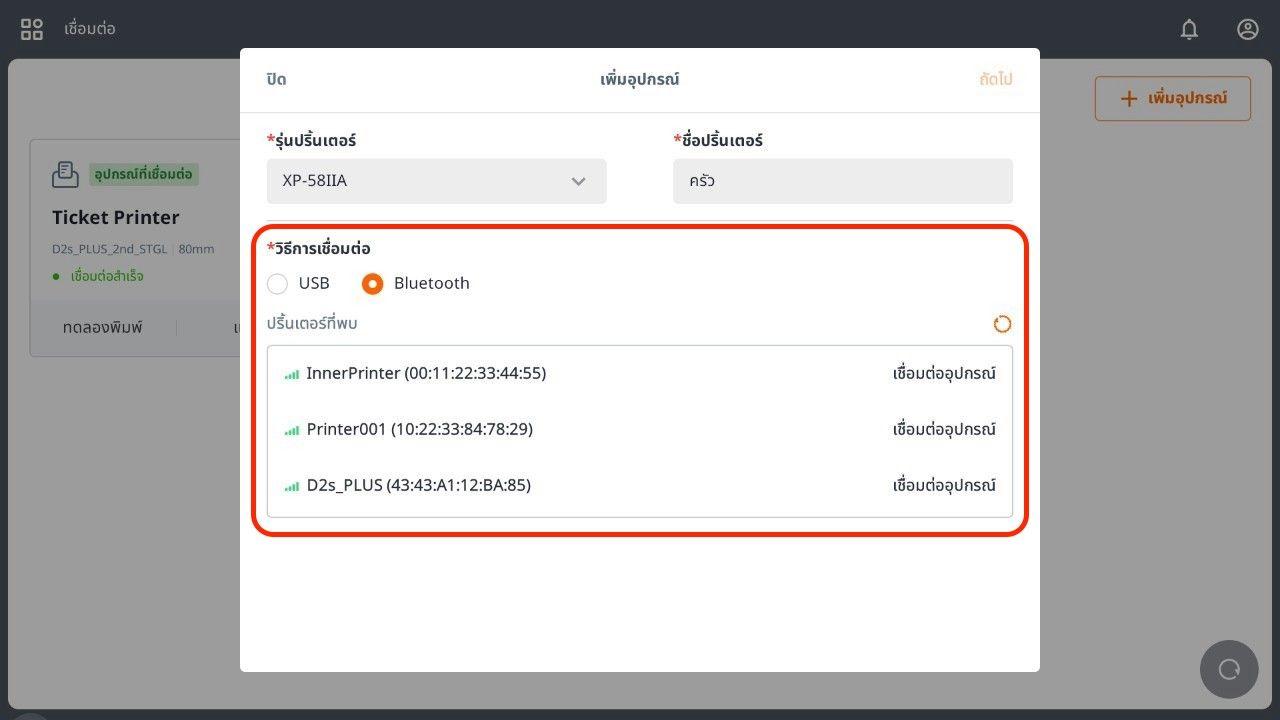Click the refresh printers spinner icon
This screenshot has height=720, width=1280.
(1002, 324)
